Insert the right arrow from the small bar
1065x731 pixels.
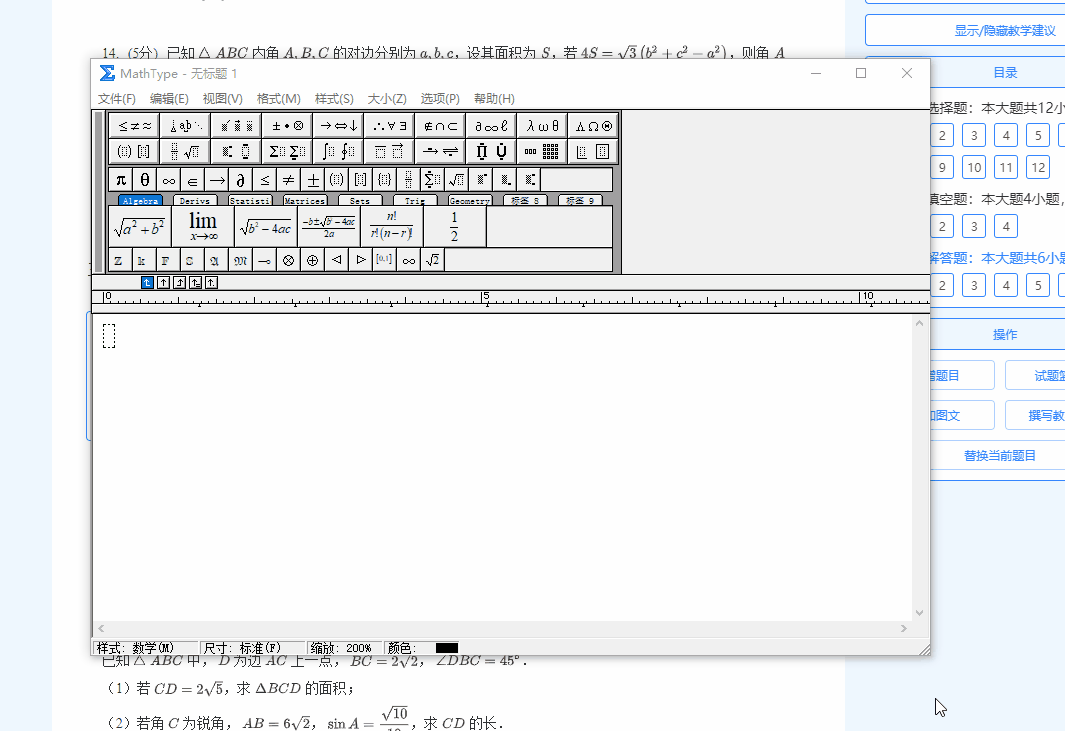217,180
